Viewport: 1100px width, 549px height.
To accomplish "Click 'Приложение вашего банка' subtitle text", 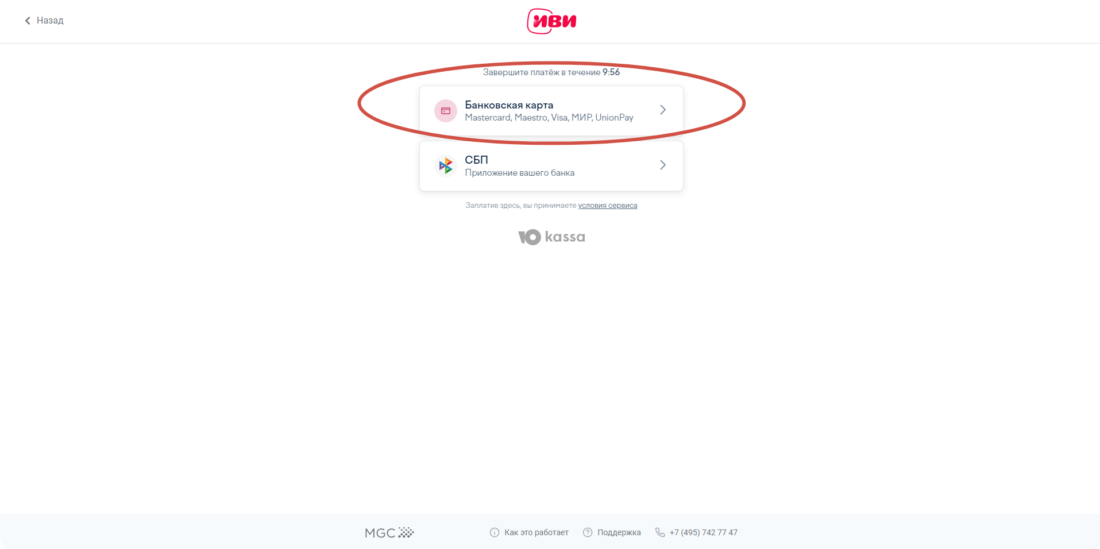I will 519,172.
